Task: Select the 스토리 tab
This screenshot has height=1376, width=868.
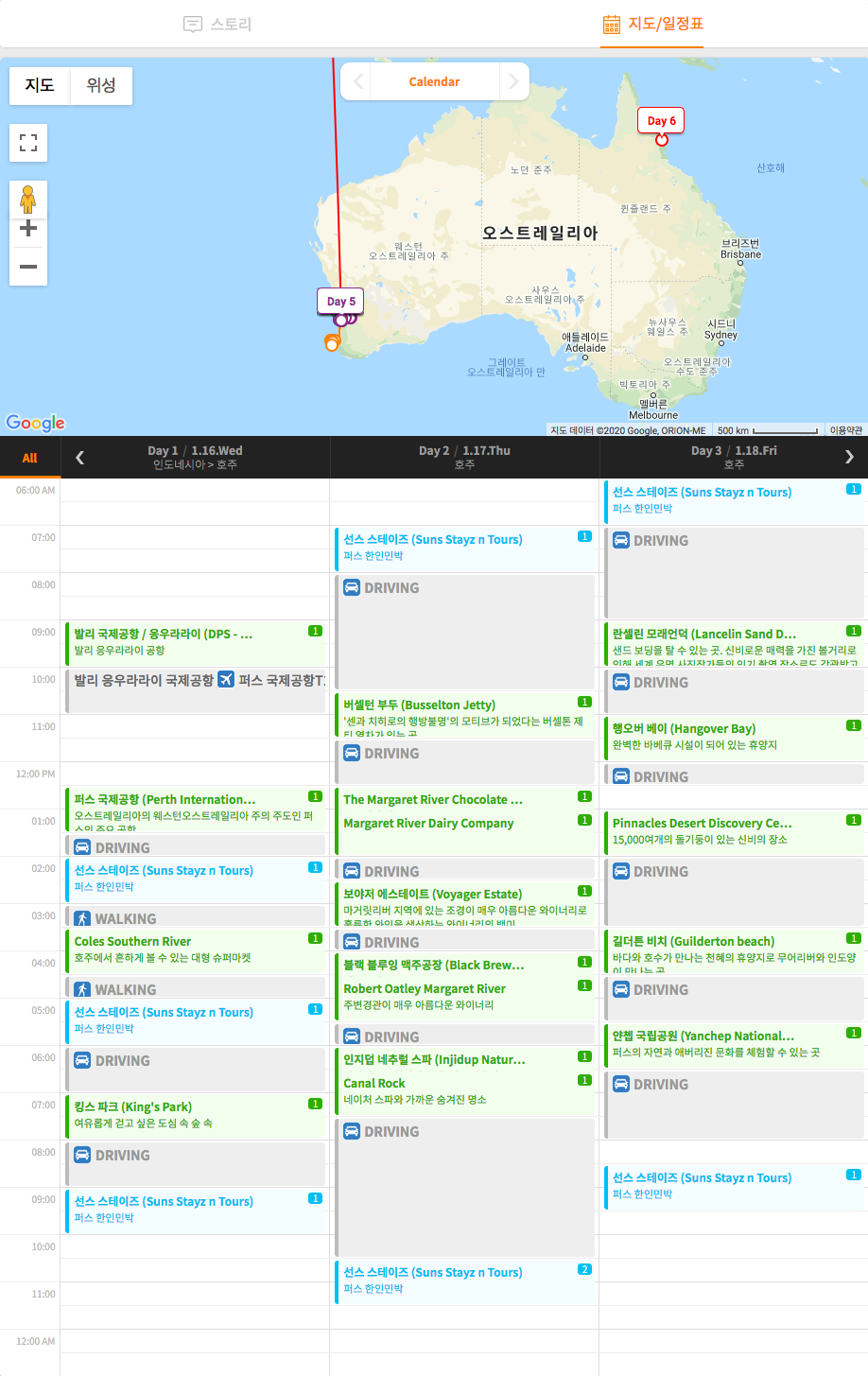Action: pos(217,24)
